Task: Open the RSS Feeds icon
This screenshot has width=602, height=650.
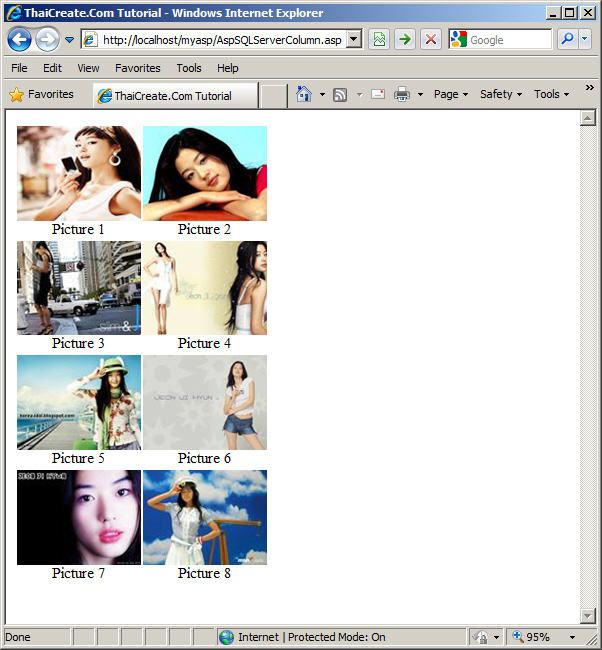Action: click(x=340, y=94)
